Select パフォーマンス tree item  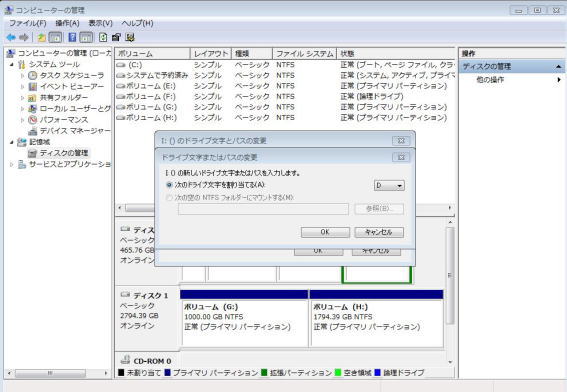point(64,120)
